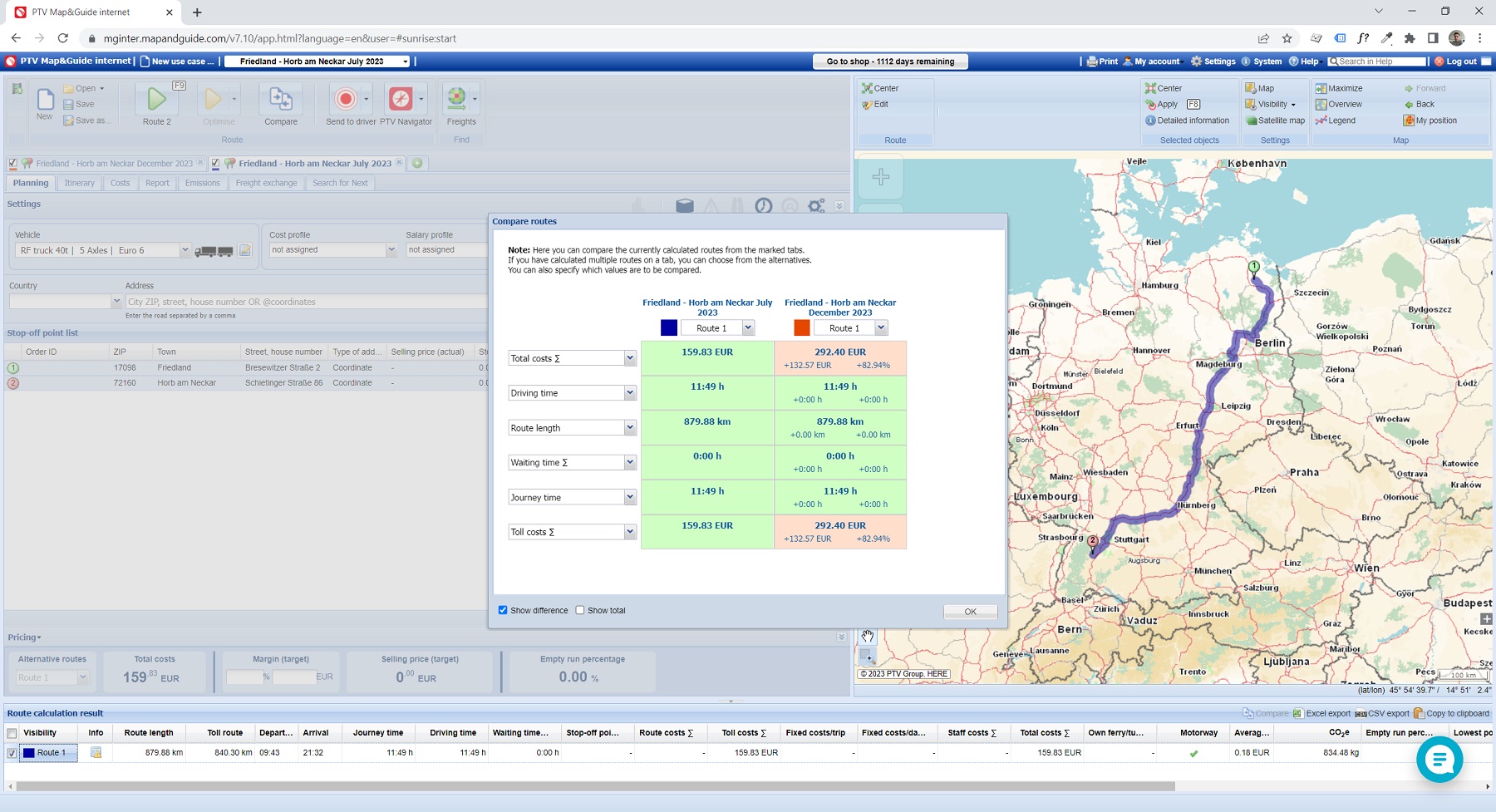Click the New route icon
Viewport: 1496px width, 812px height.
point(45,99)
